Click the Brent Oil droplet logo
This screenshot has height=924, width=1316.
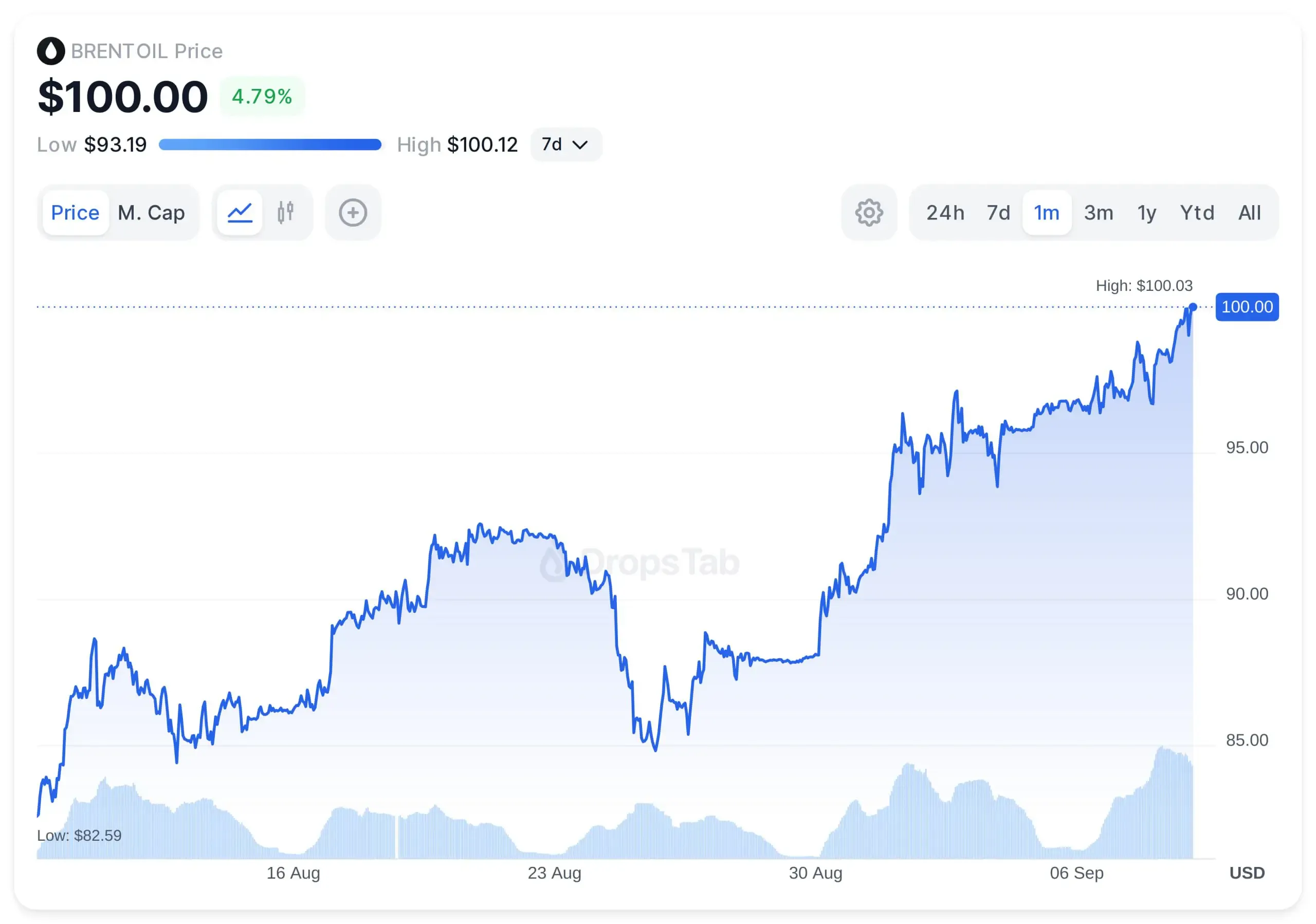[x=51, y=51]
